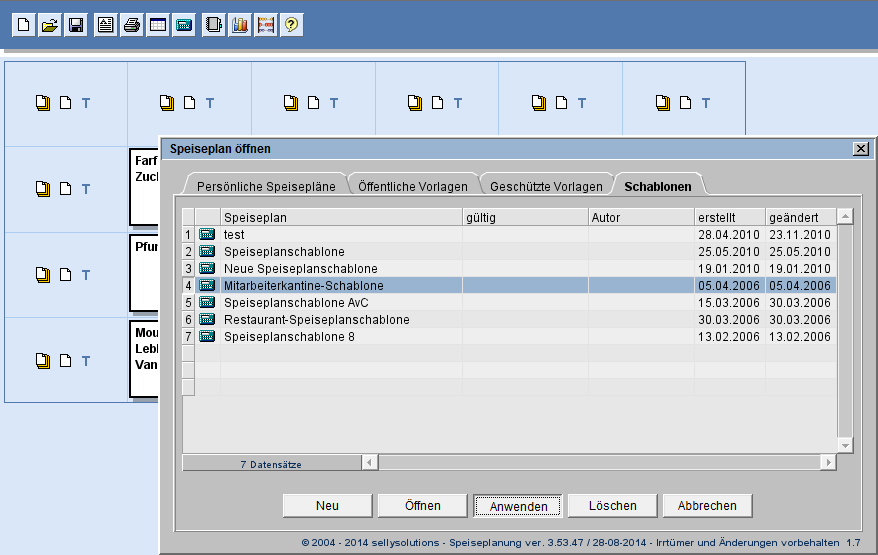Open the Öffentliche Vorlagen tab
The height and width of the screenshot is (555, 878).
tap(412, 186)
